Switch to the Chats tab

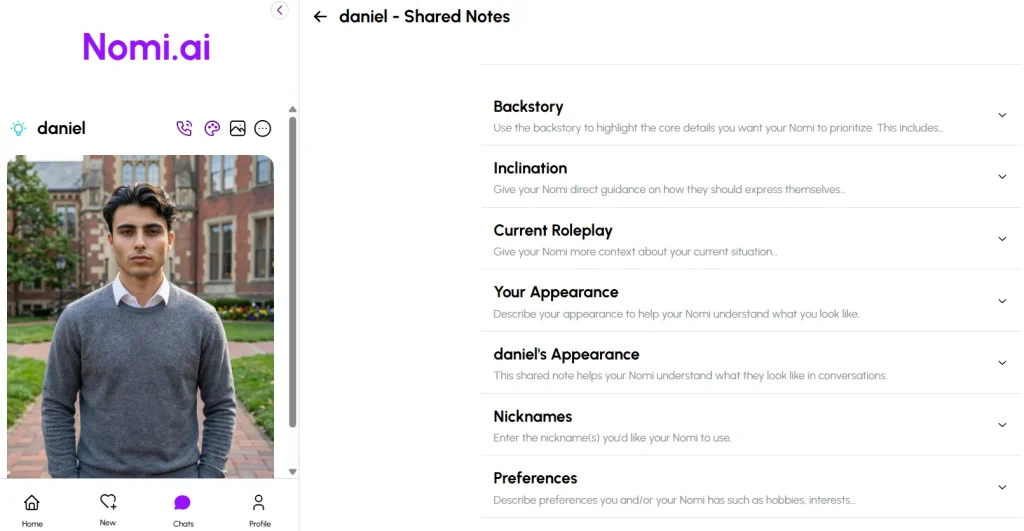point(183,510)
